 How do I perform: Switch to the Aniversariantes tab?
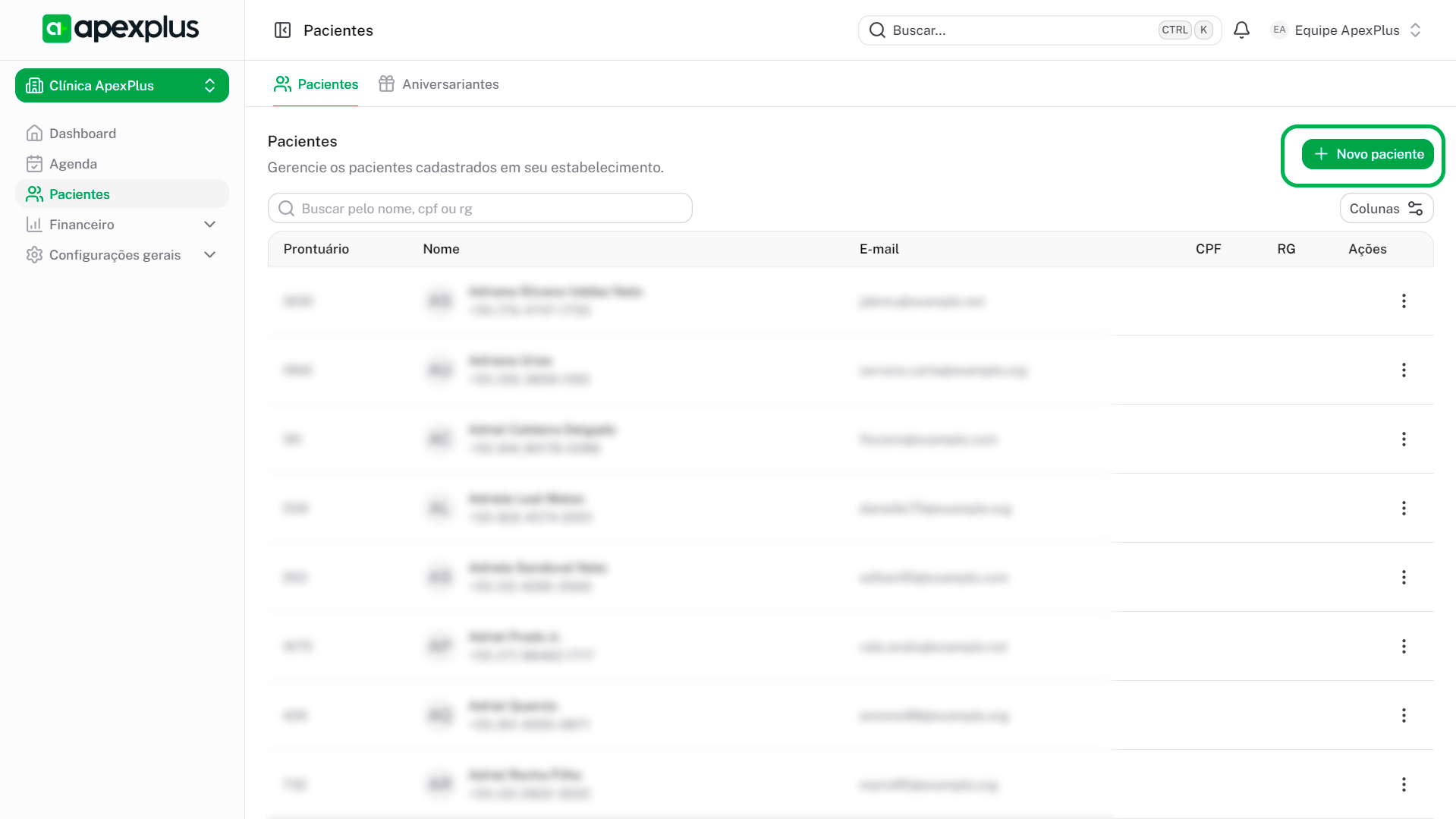(x=439, y=84)
